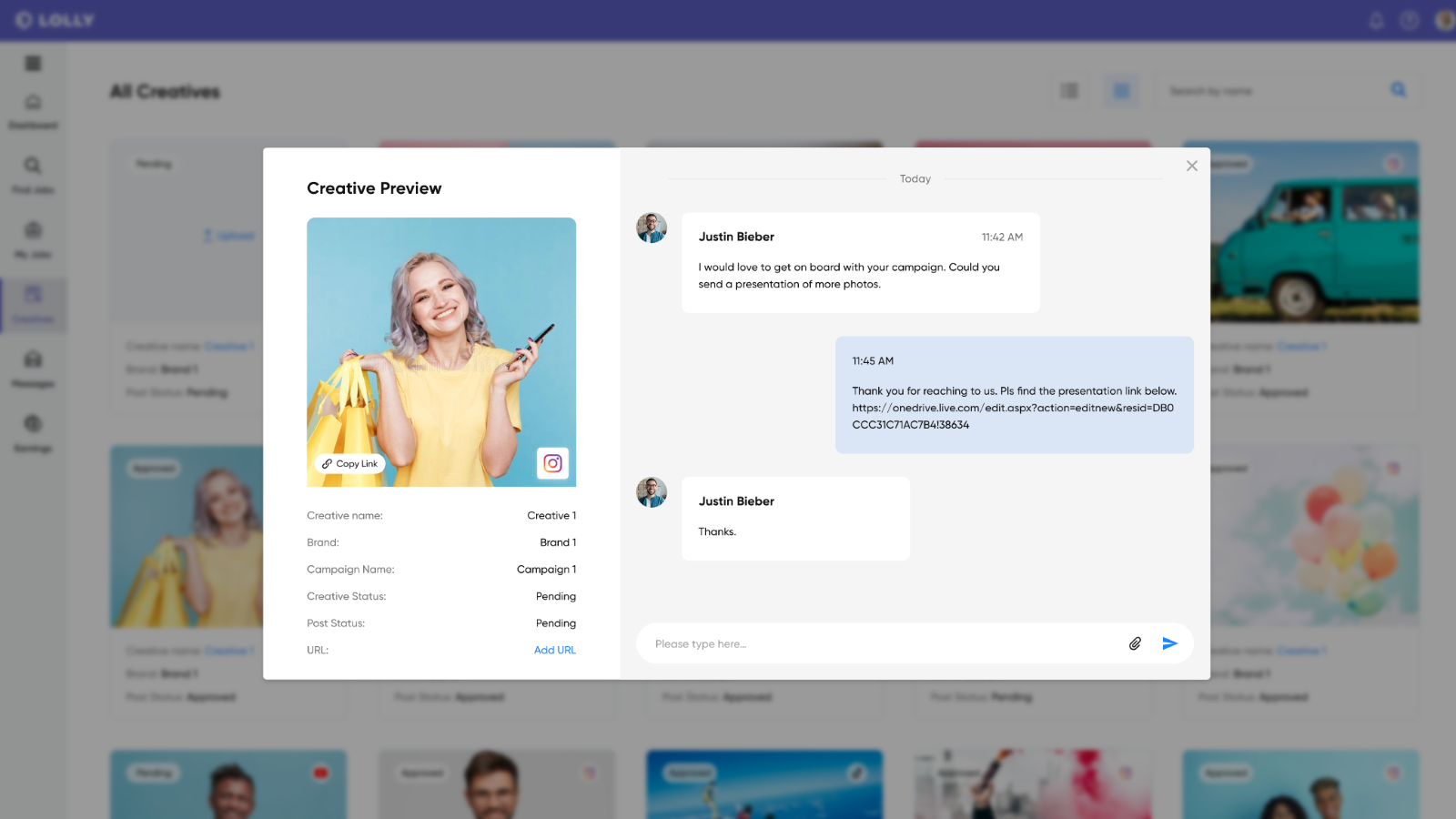
Task: Switch to list view icon
Action: pos(1070,91)
